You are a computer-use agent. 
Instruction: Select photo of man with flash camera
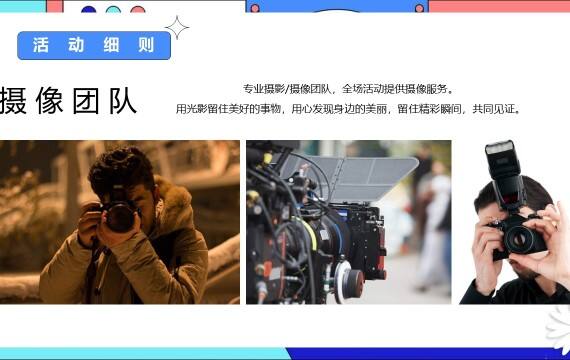pyautogui.click(x=514, y=222)
